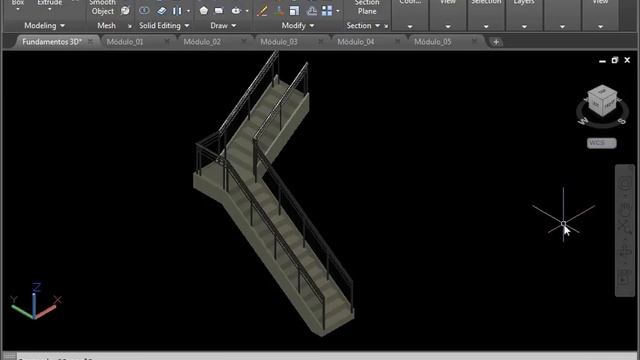Close the Módulo_03 tab

click(x=320, y=42)
